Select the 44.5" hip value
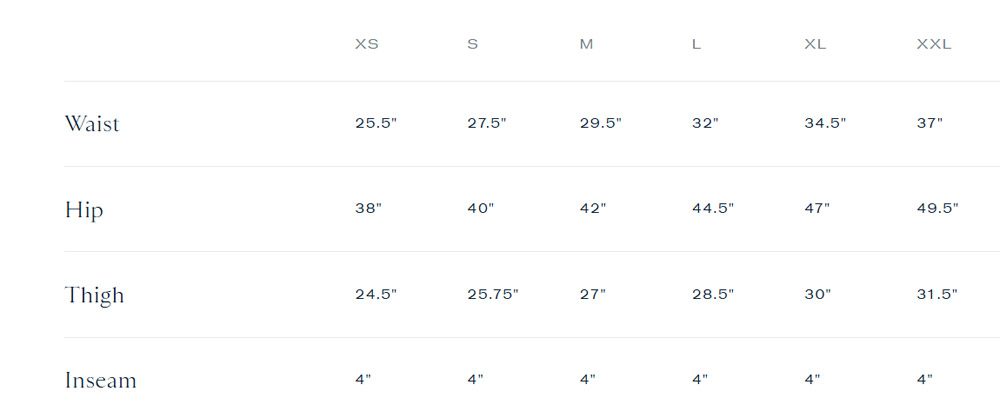Viewport: 1000px width, 416px height. point(713,209)
